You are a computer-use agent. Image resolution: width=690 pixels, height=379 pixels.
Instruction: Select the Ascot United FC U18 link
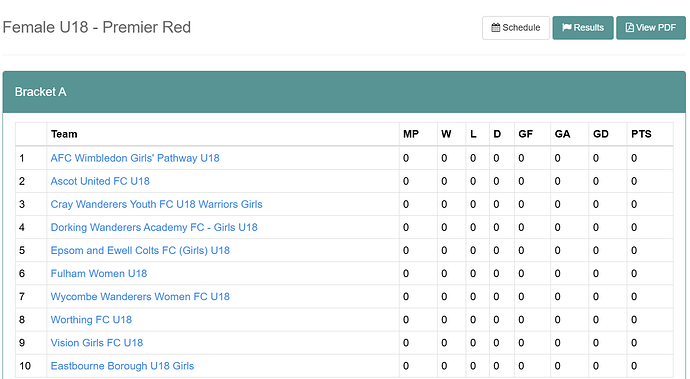click(100, 181)
